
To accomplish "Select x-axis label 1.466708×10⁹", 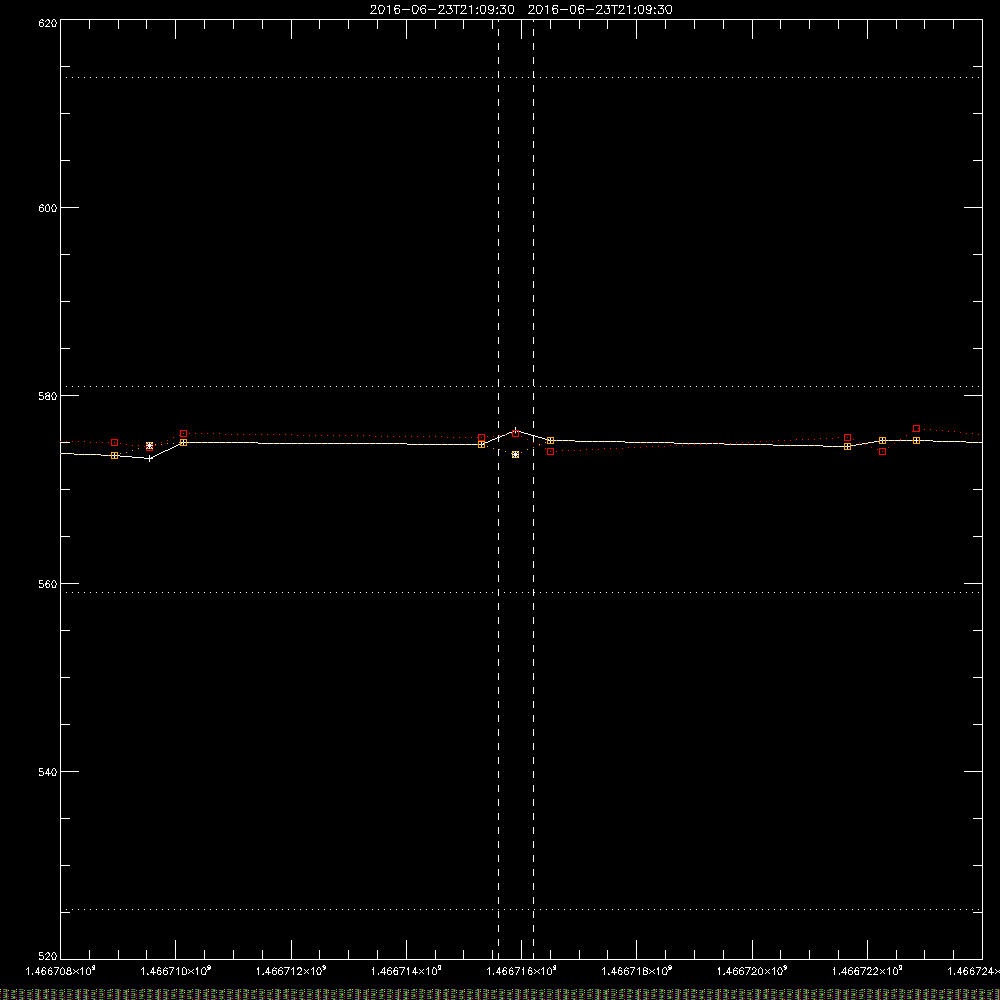I will tap(61, 971).
